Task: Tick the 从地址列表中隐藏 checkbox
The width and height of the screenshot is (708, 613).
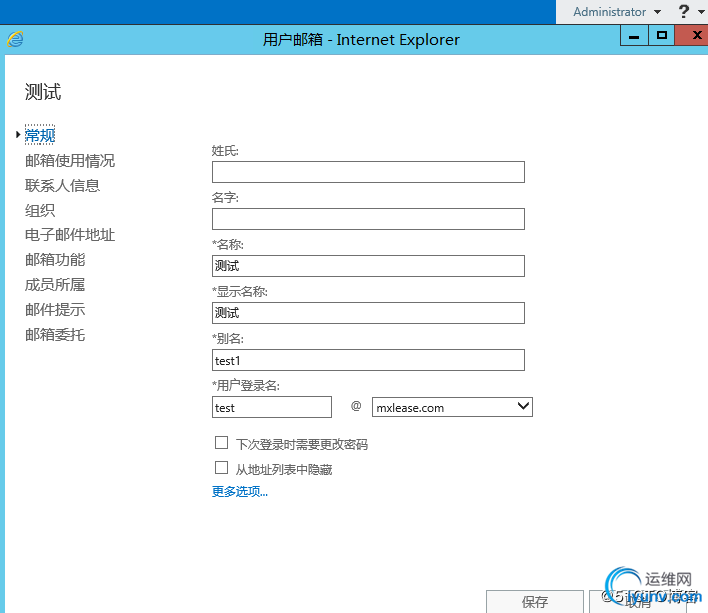Action: click(221, 468)
